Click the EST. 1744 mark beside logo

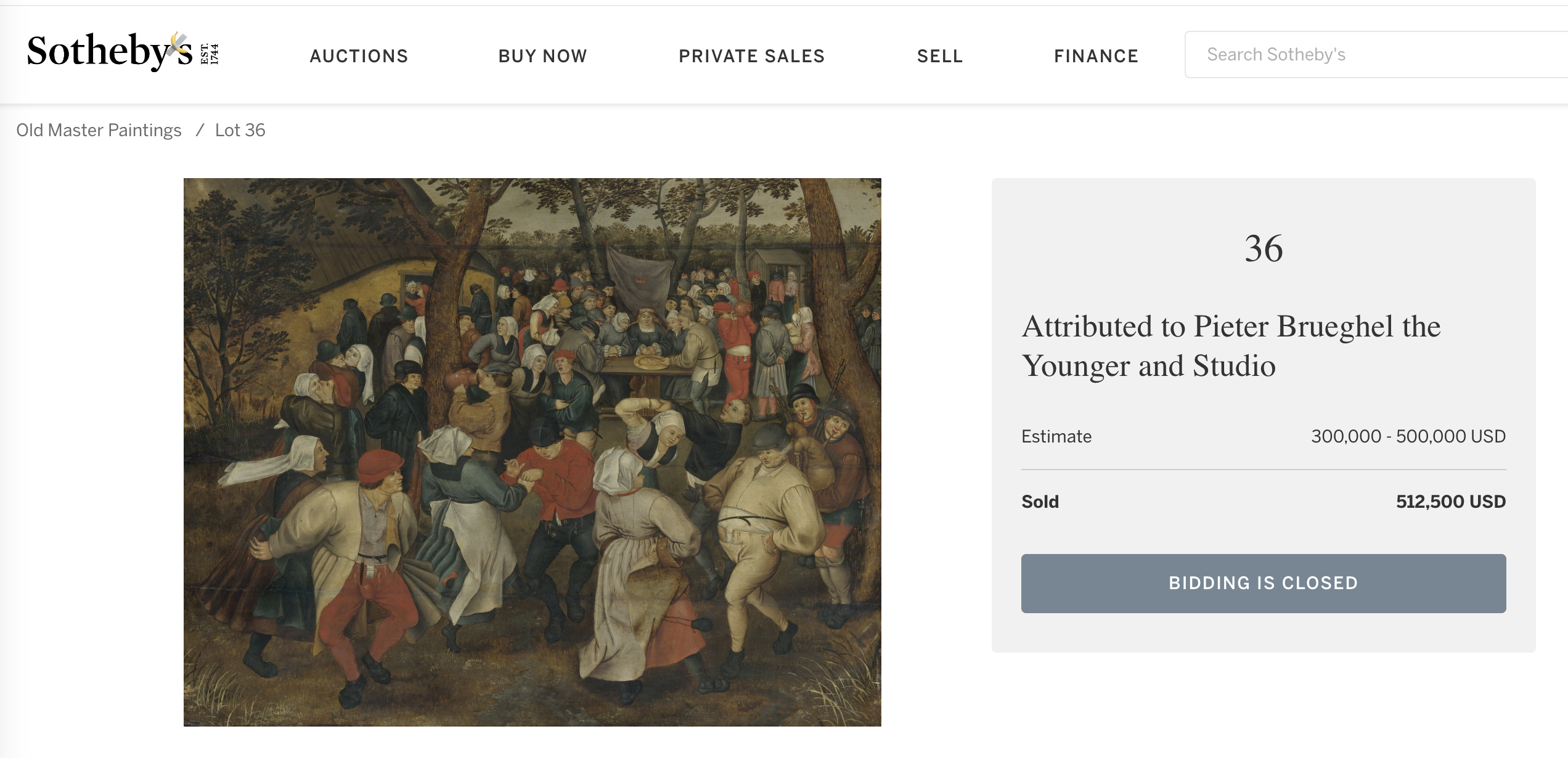click(x=210, y=54)
